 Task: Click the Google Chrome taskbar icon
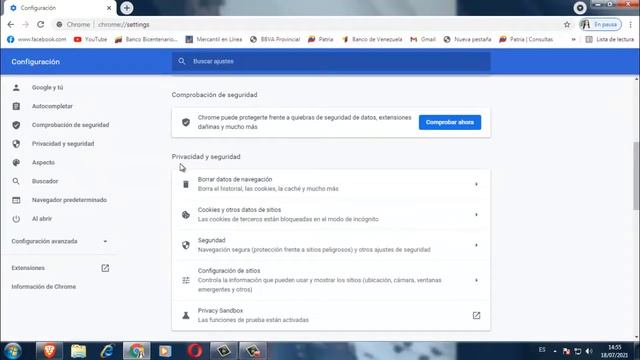click(x=136, y=351)
